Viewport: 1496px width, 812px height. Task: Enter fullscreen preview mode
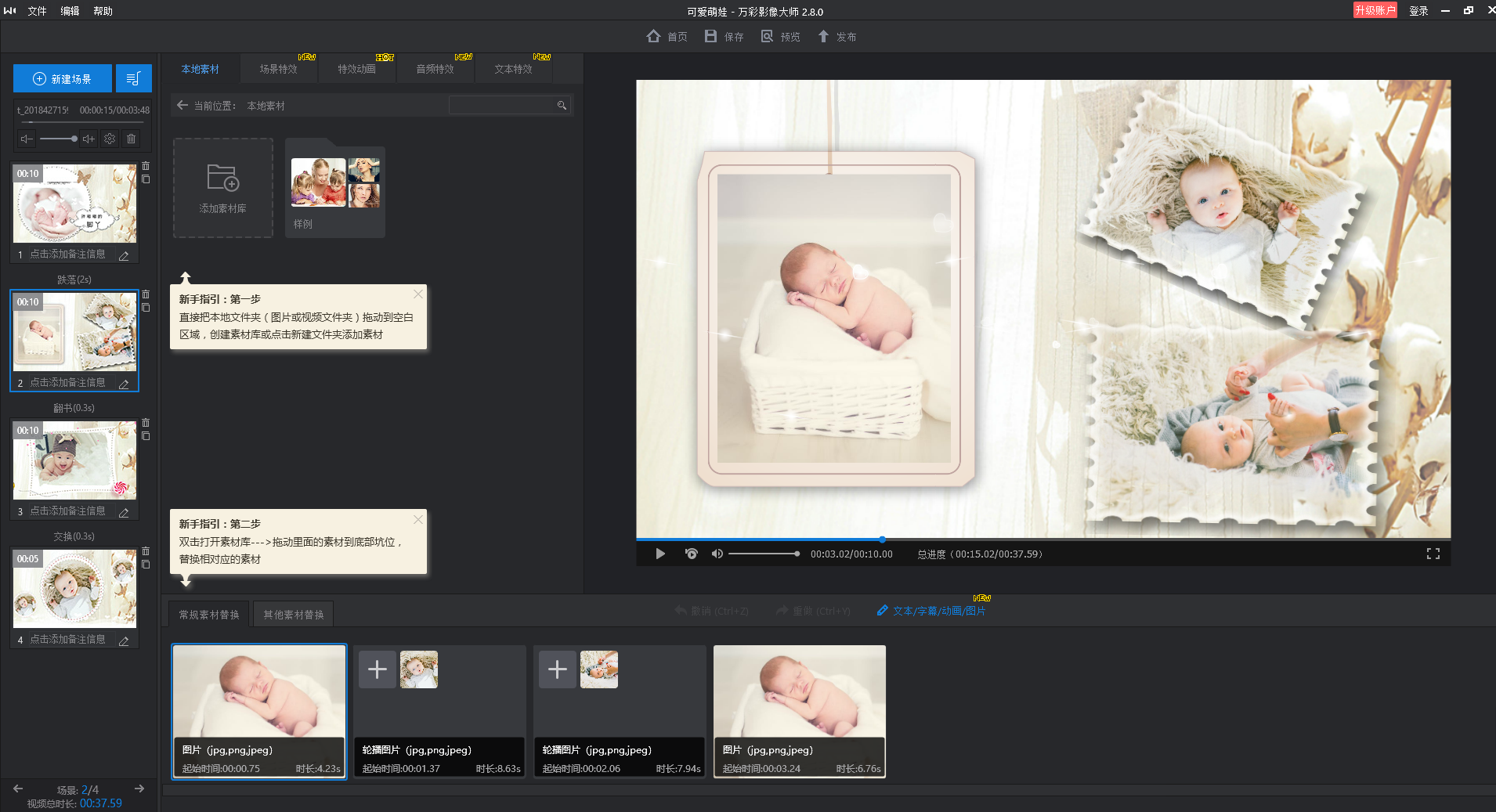pyautogui.click(x=1433, y=554)
